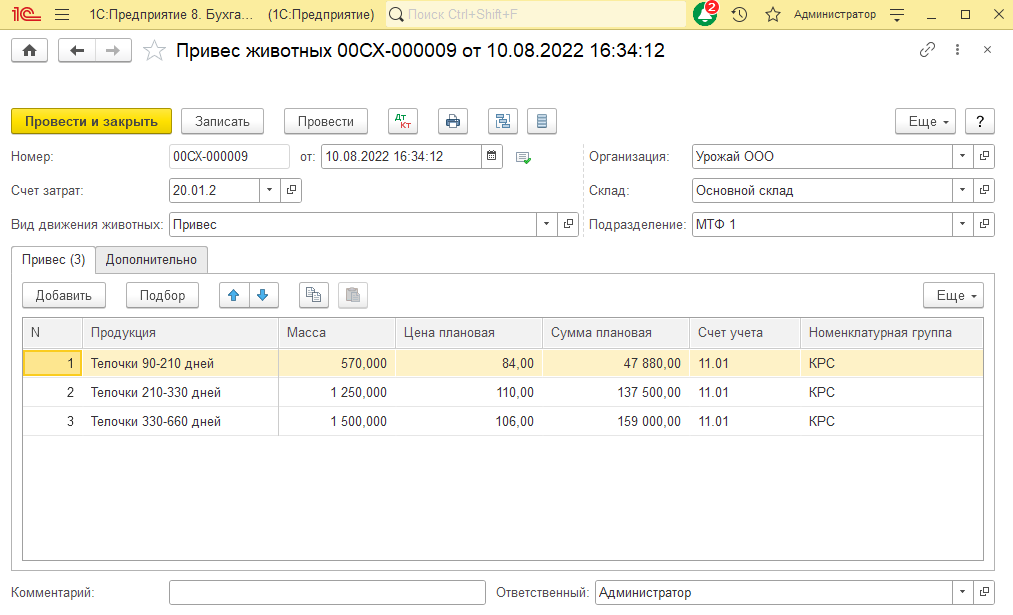Image resolution: width=1013 pixels, height=615 pixels.
Task: Select the Привес (3) tab
Action: click(x=54, y=260)
